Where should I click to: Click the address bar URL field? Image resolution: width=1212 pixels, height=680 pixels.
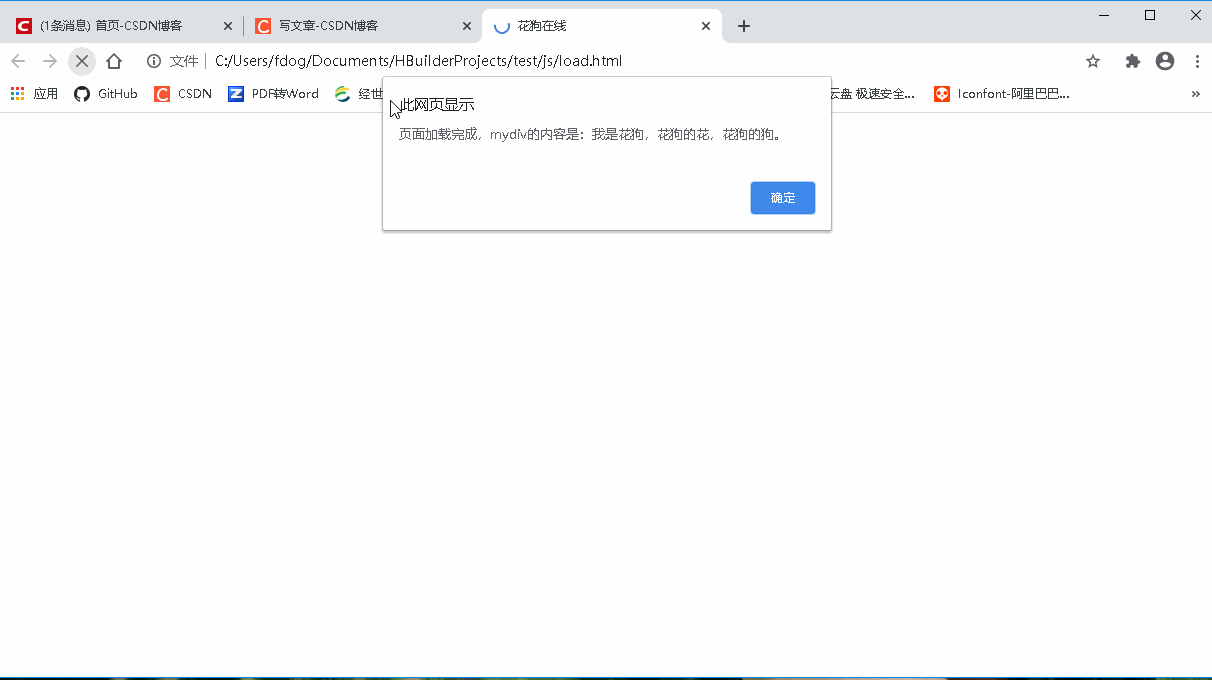tap(420, 60)
